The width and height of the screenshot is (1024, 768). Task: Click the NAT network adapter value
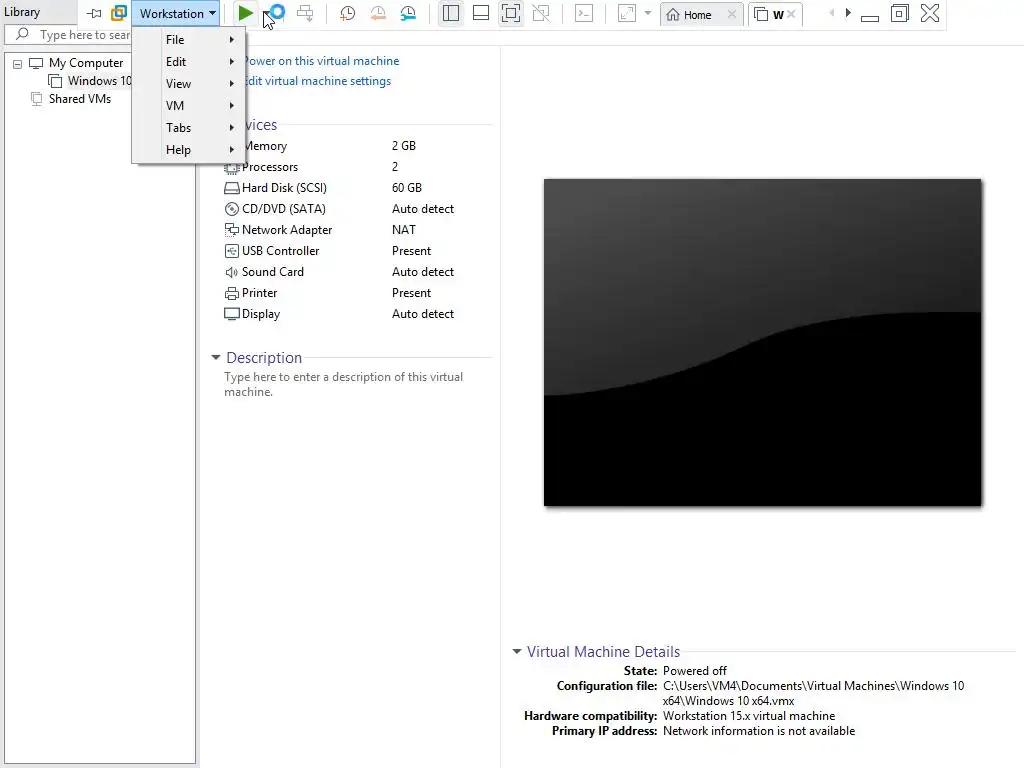click(x=404, y=230)
